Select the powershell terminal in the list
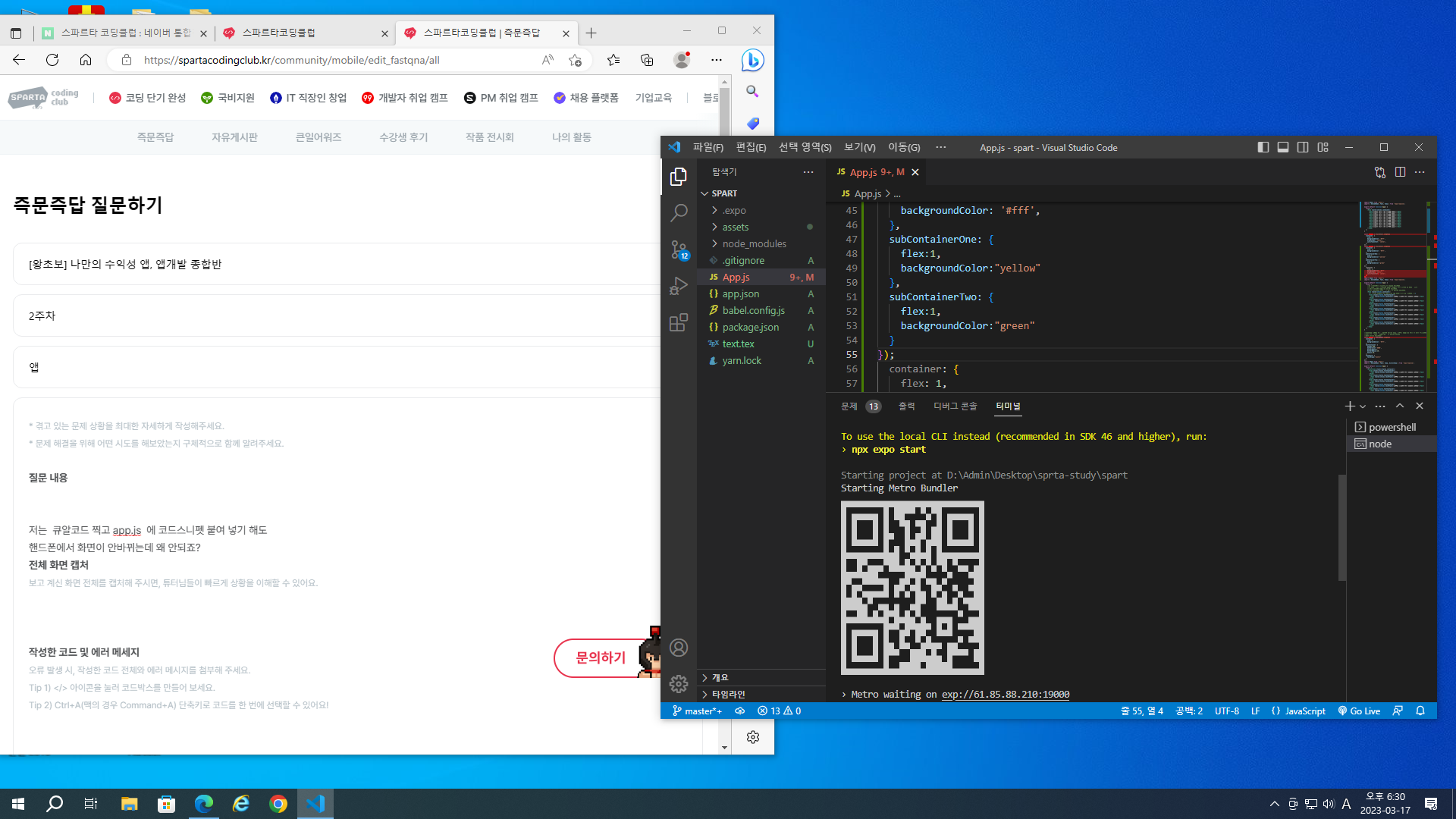 (x=1392, y=428)
